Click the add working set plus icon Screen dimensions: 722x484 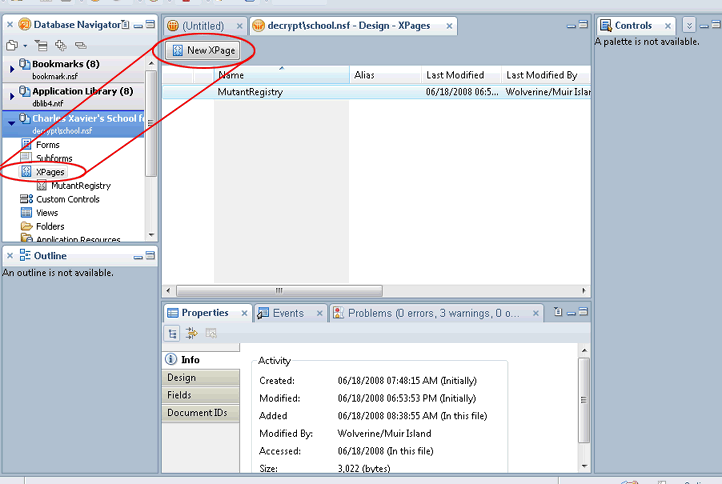(x=61, y=45)
